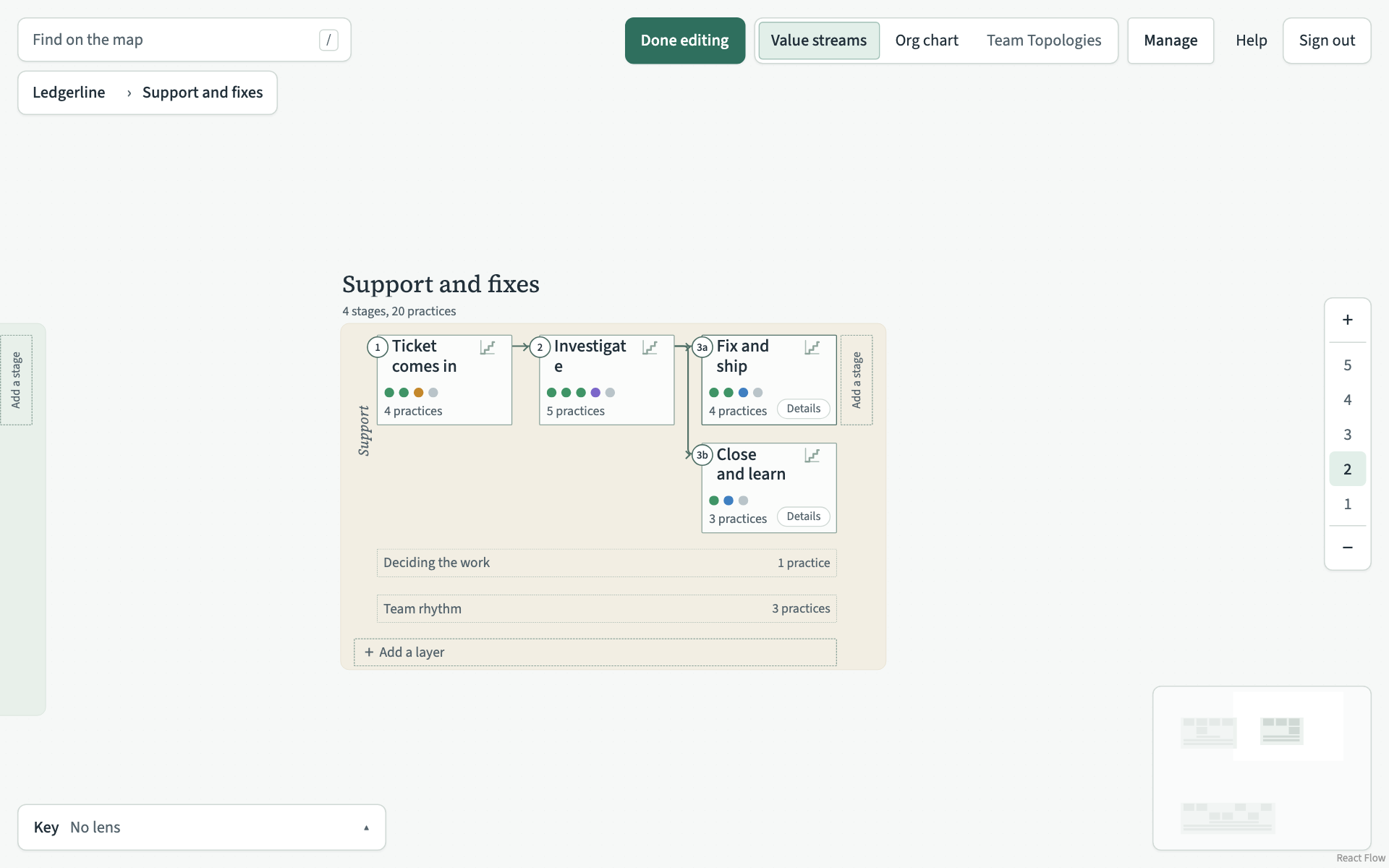Click stage number 1 circle badge
Image resolution: width=1389 pixels, height=868 pixels.
tap(377, 347)
